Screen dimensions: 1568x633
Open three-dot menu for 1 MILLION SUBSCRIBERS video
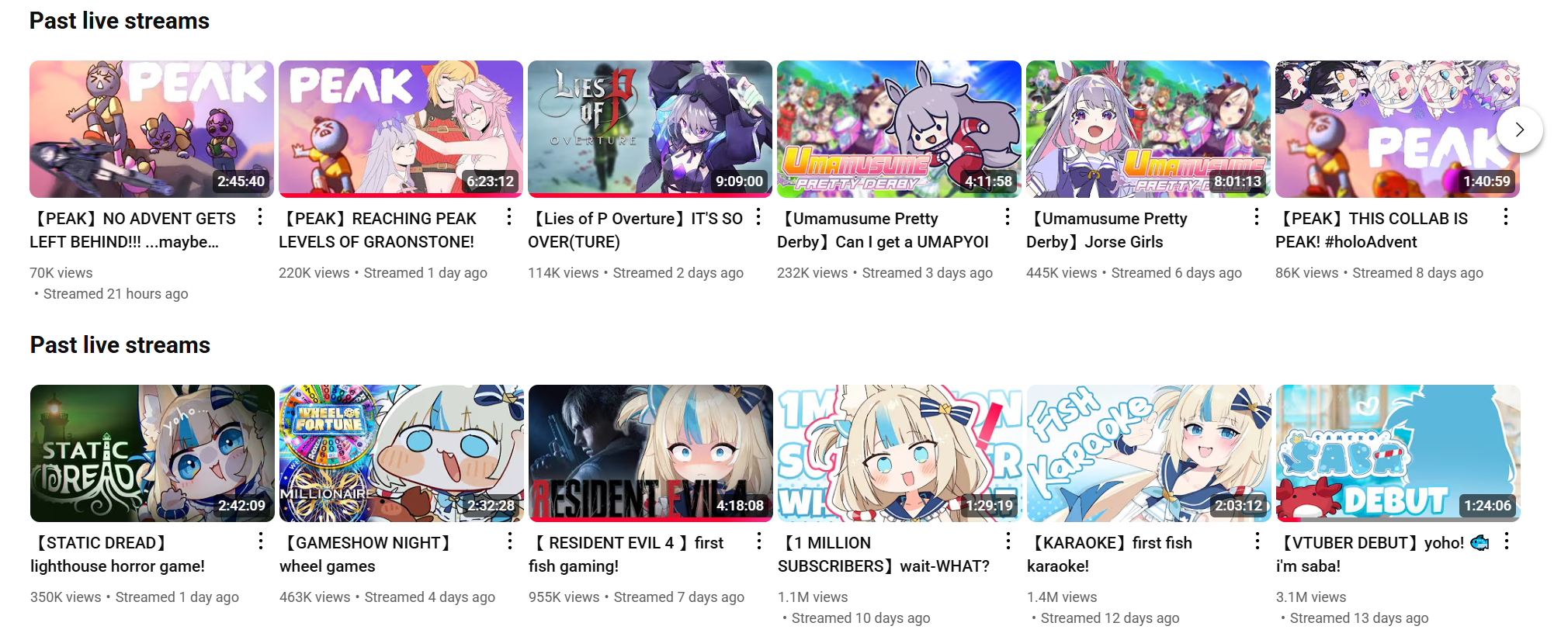[x=1008, y=541]
